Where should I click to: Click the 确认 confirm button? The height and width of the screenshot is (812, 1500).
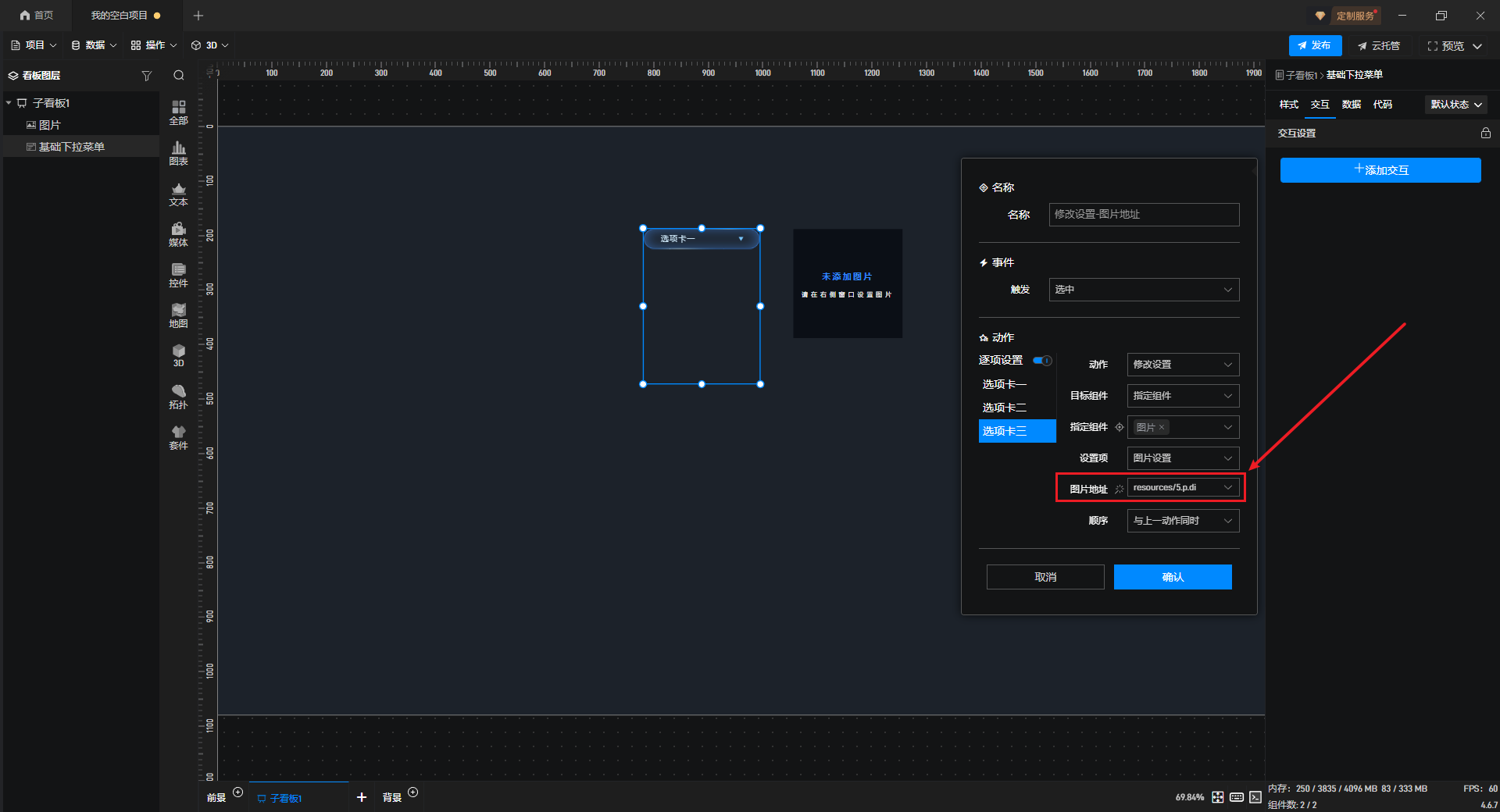coord(1172,577)
